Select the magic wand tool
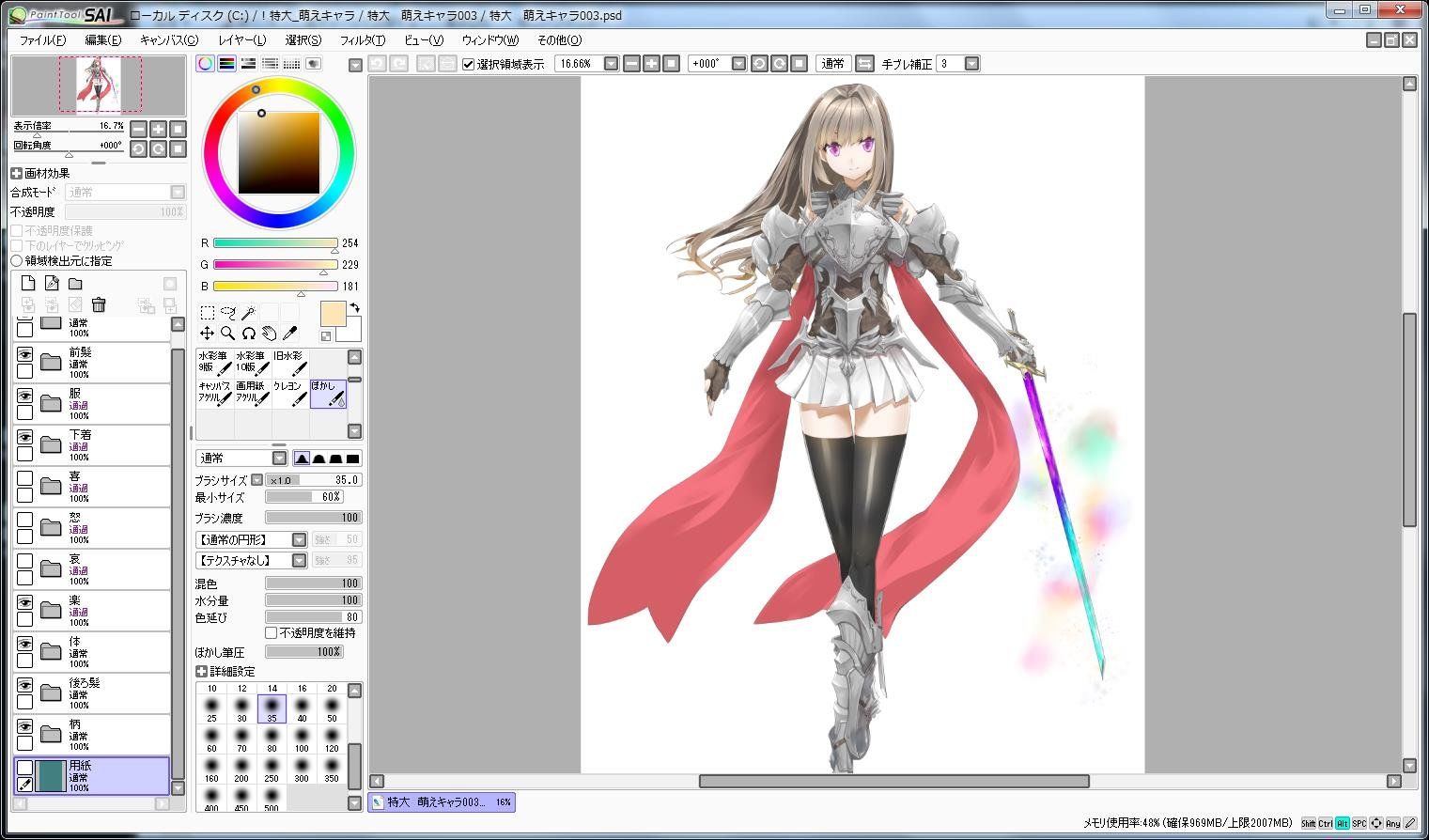This screenshot has height=840, width=1429. coord(248,313)
